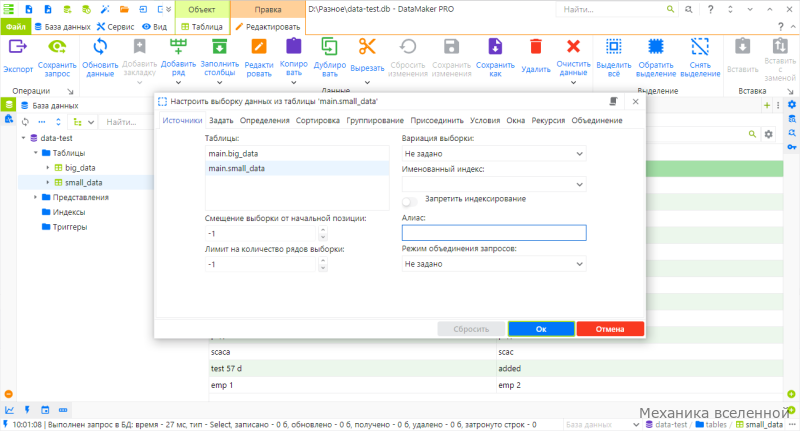Click 'tables' breadcrumb in status bar
This screenshot has width=800, height=431.
tap(711, 424)
